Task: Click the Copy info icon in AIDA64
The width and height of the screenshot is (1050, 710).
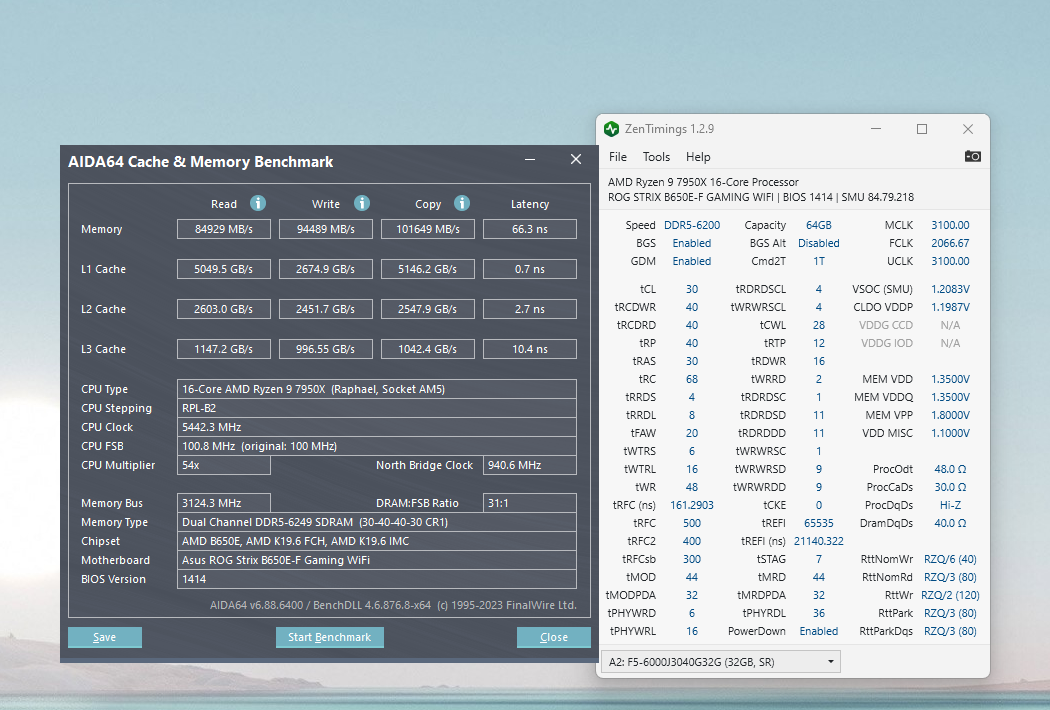Action: [x=462, y=203]
